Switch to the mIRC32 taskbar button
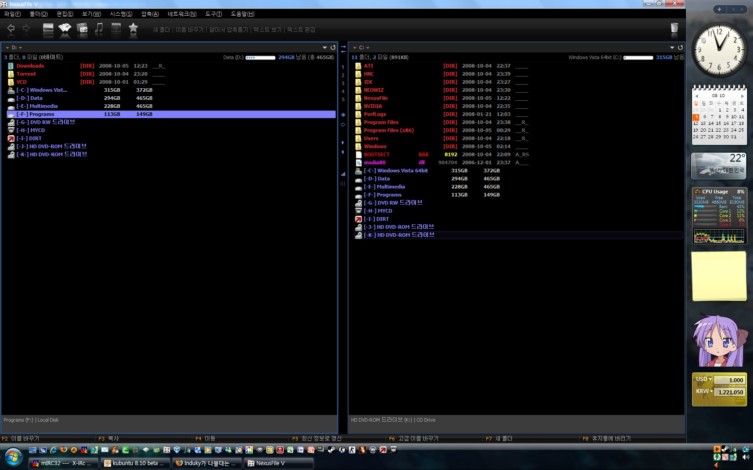Screen dimensions: 753x470 coord(63,463)
